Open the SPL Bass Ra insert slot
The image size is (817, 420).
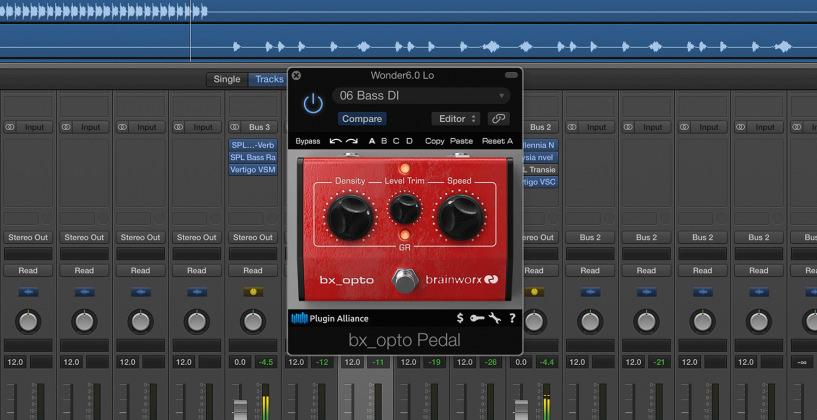click(x=253, y=157)
